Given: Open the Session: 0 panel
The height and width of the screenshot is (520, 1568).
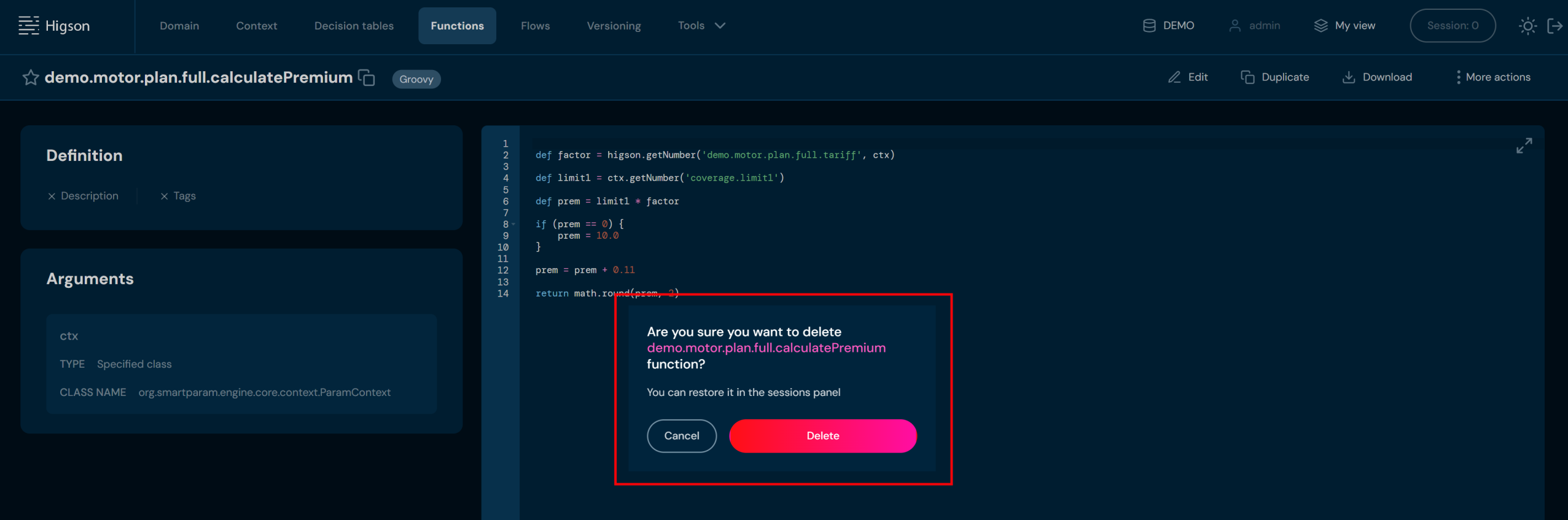Looking at the screenshot, I should 1452,26.
